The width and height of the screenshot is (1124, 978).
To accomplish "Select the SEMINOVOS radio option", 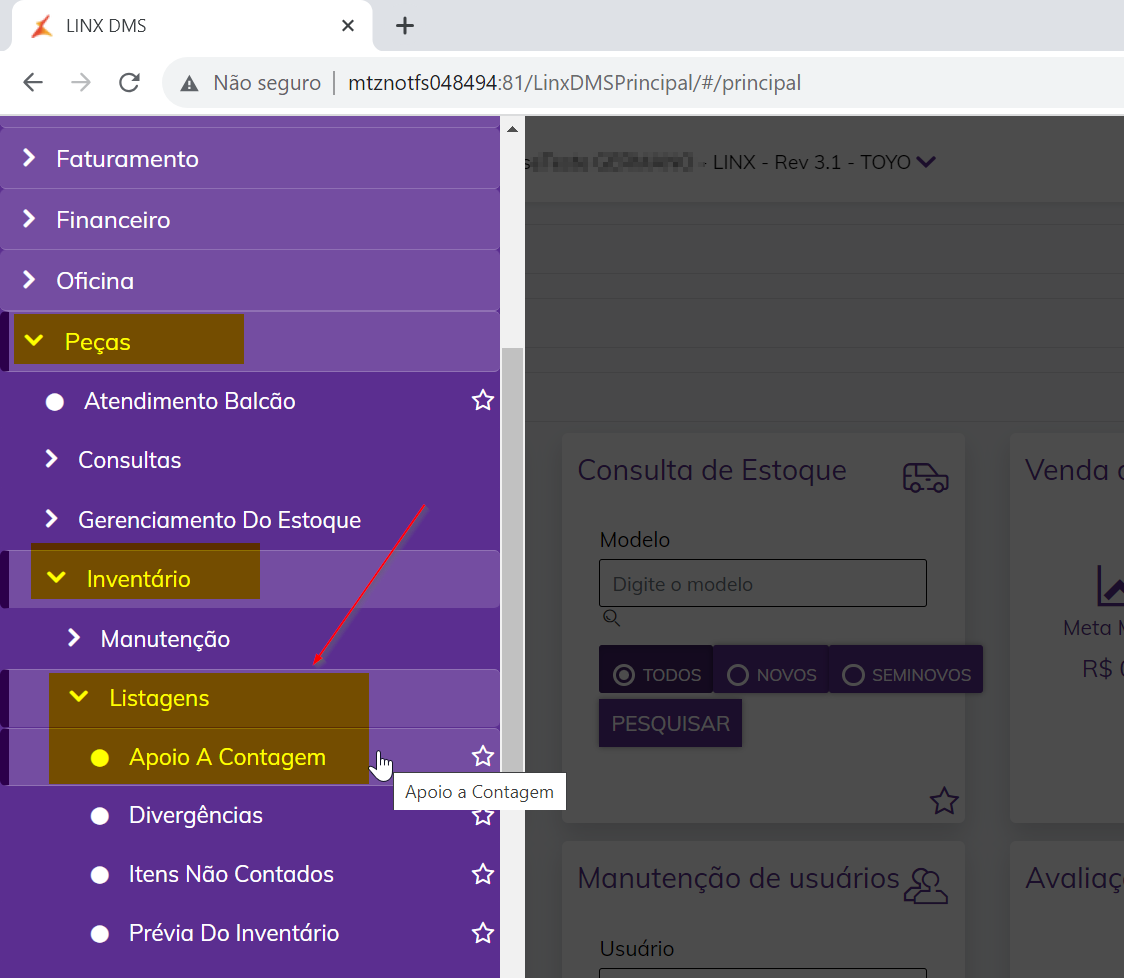I will click(x=906, y=669).
